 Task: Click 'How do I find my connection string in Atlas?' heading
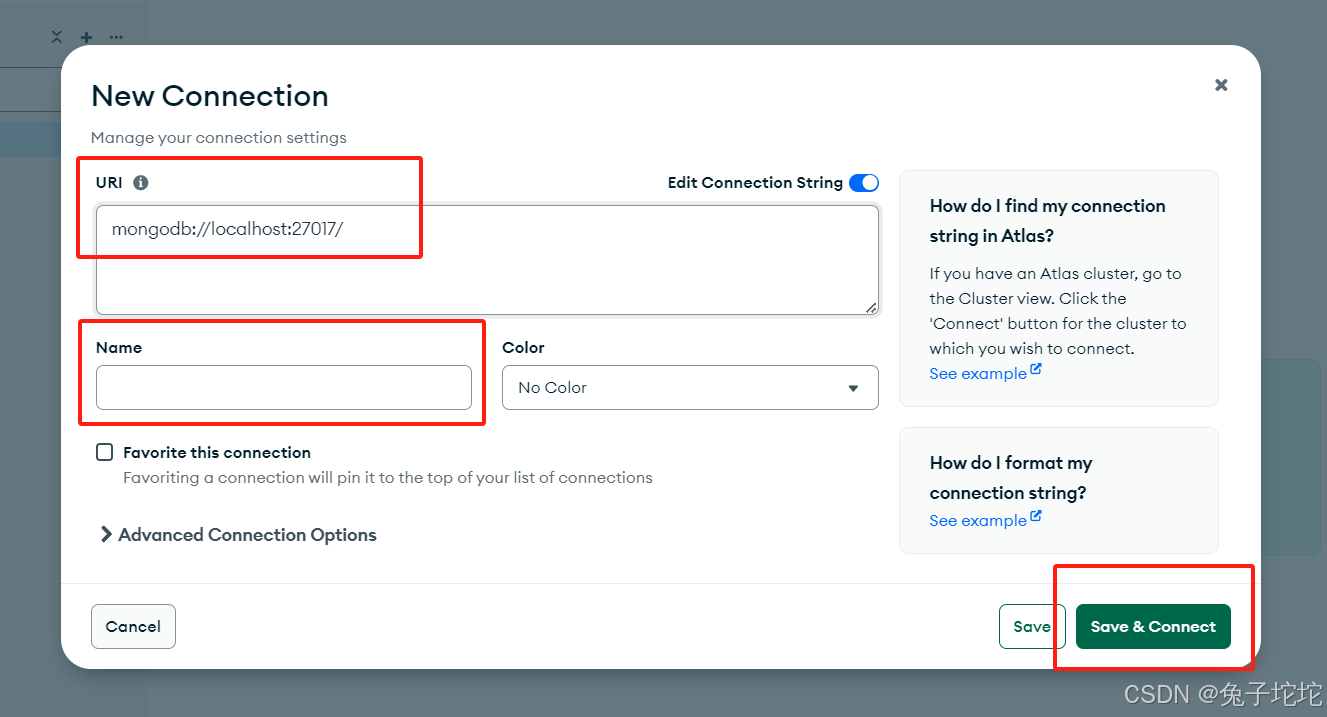[1048, 221]
